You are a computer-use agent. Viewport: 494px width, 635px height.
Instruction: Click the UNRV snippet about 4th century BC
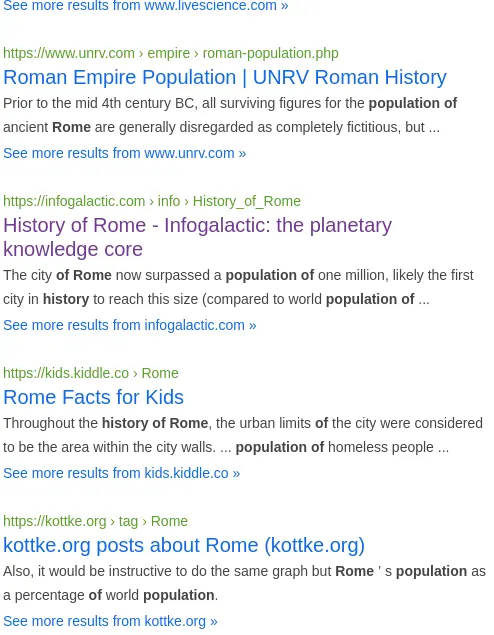230,115
